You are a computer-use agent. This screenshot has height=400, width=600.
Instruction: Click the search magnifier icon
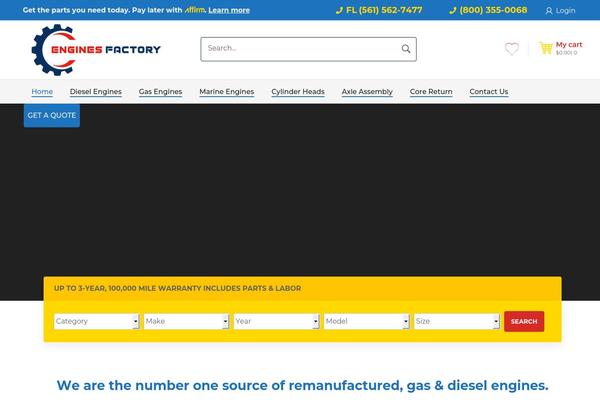pos(406,49)
